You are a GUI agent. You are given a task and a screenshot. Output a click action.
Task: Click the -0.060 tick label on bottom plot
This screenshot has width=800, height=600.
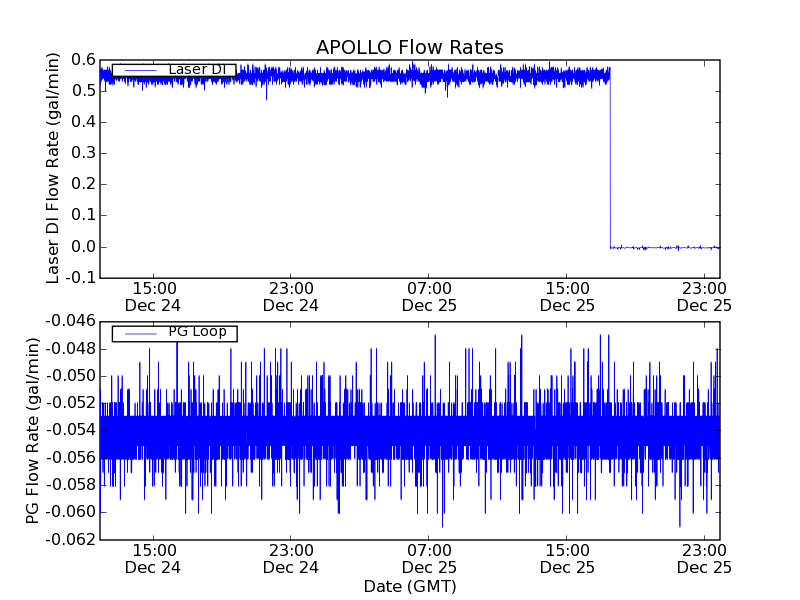pos(70,512)
